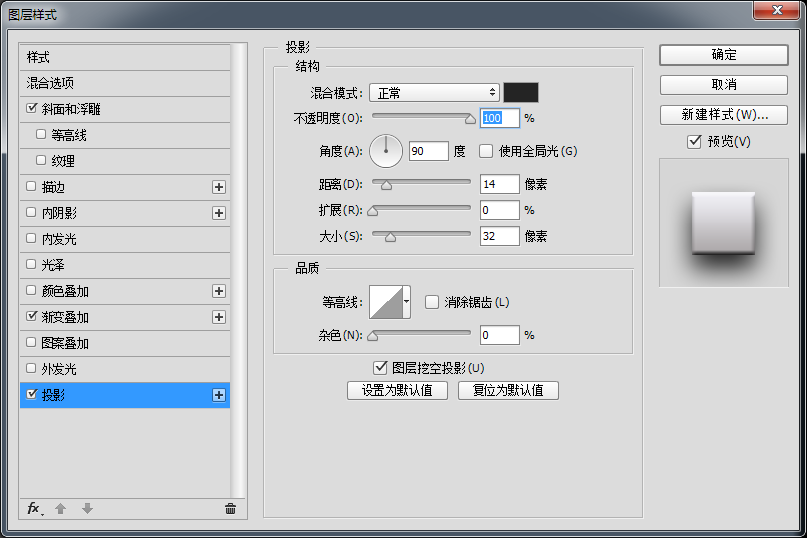The image size is (807, 538).
Task: Focus the 距离 field showing 14
Action: click(500, 184)
